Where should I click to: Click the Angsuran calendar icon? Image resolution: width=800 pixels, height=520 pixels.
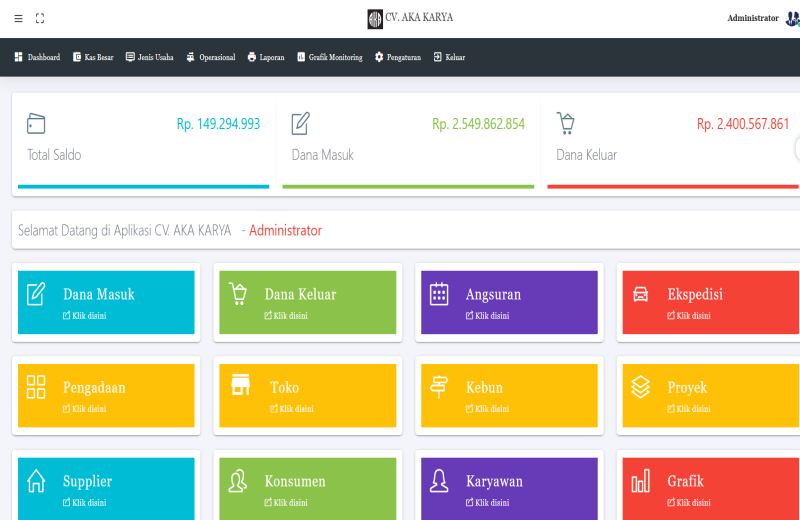tap(439, 294)
